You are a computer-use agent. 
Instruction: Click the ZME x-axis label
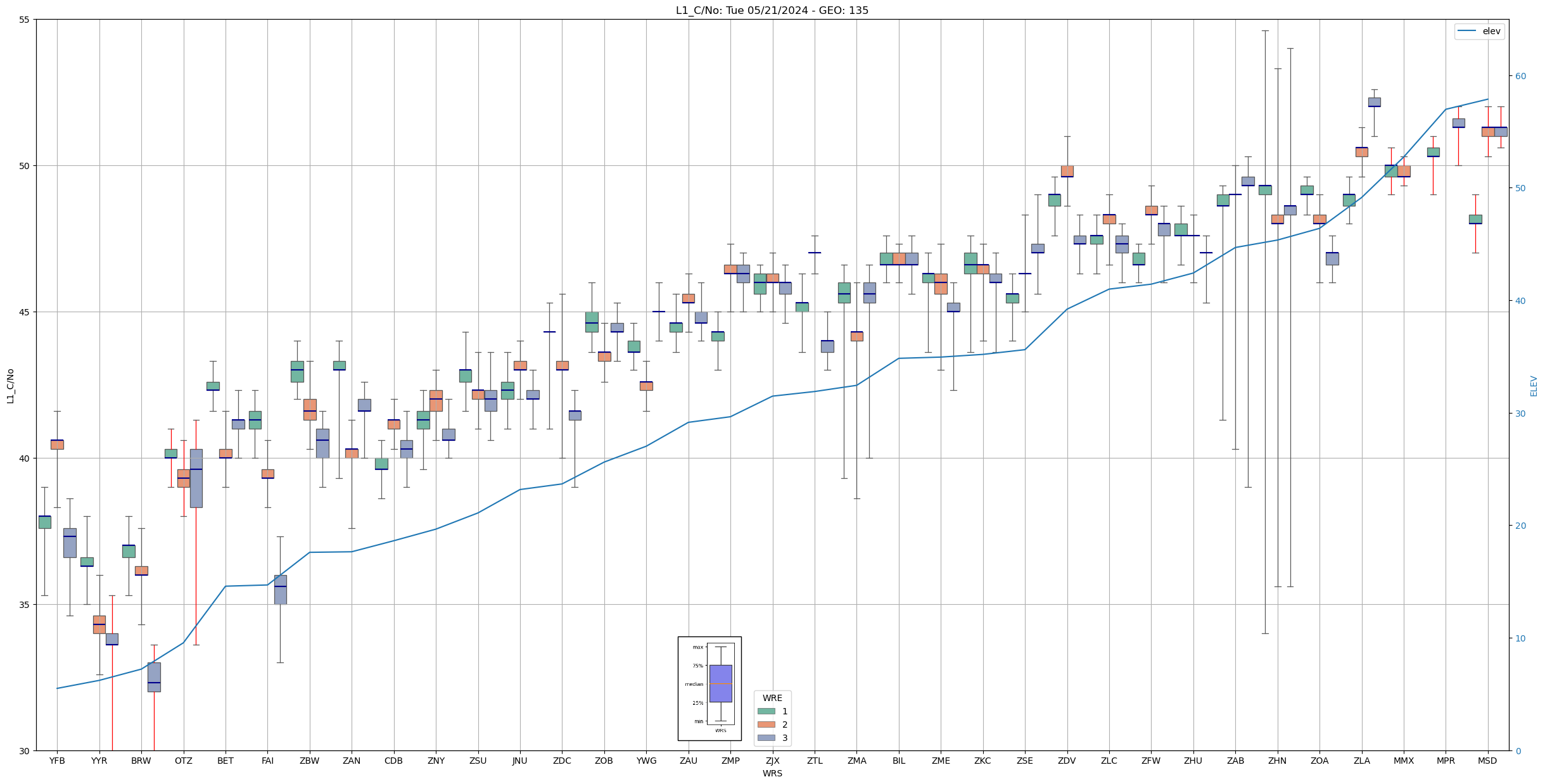tap(941, 761)
